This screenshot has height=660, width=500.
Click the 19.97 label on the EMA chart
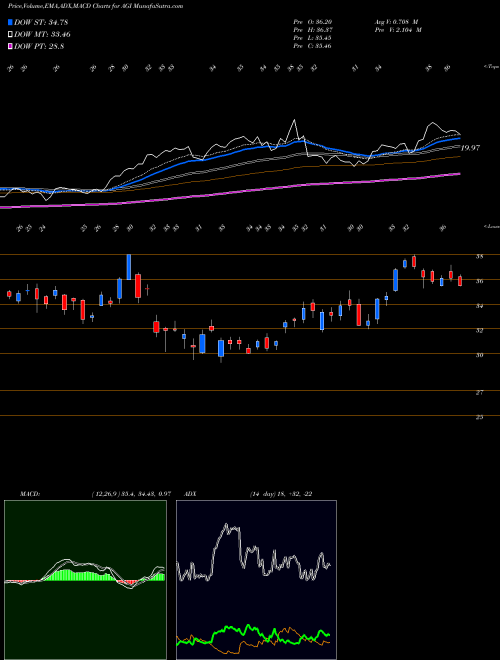(x=470, y=148)
